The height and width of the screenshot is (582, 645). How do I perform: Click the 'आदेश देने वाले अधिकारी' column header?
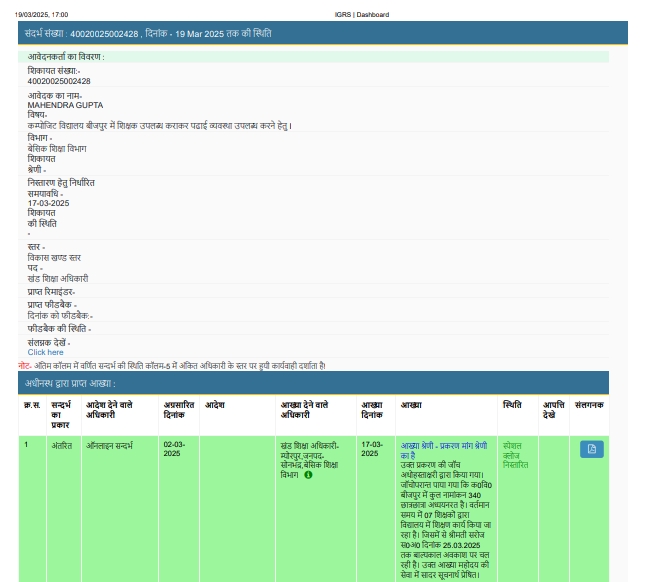107,410
